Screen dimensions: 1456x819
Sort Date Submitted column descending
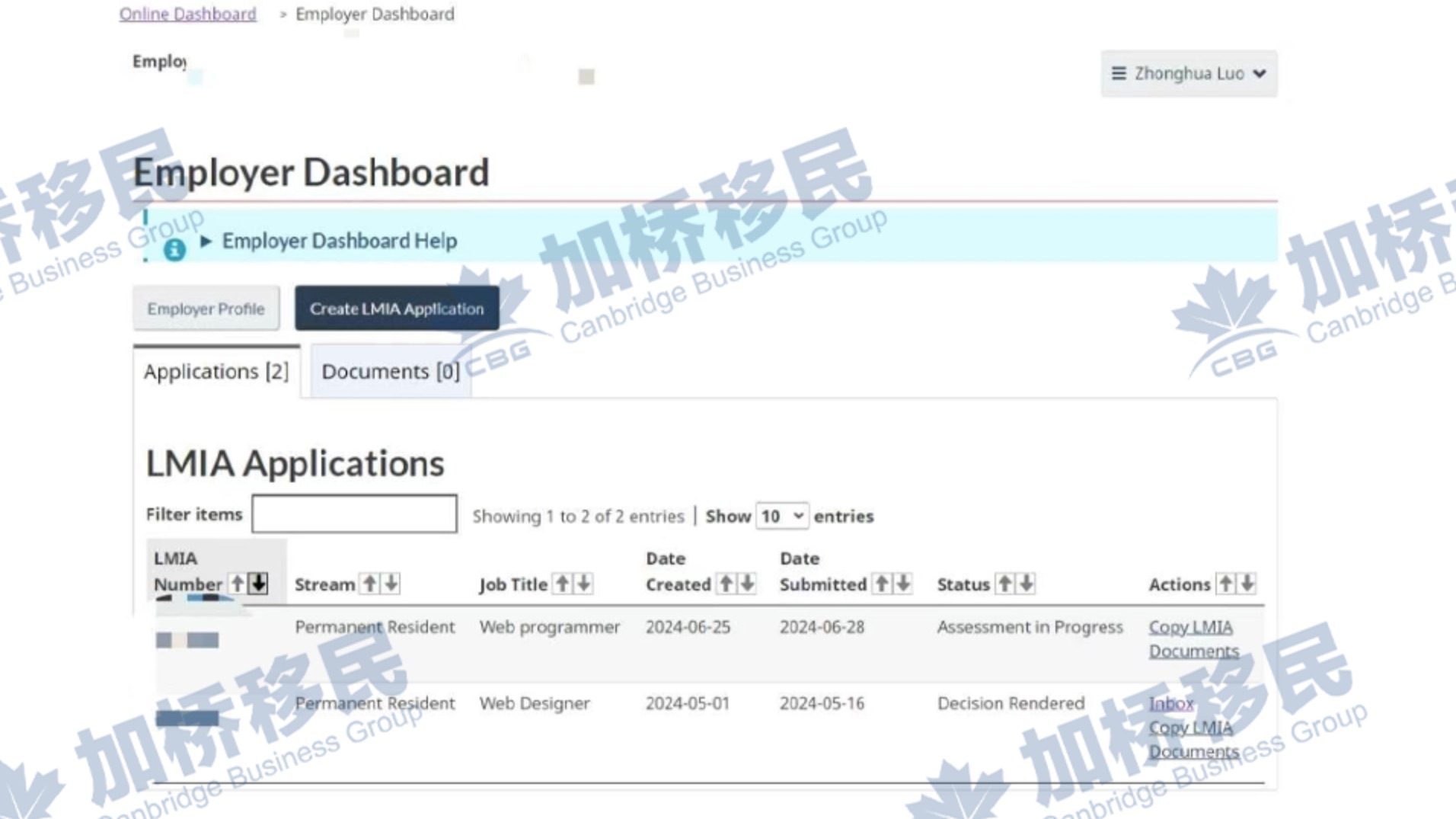[903, 584]
